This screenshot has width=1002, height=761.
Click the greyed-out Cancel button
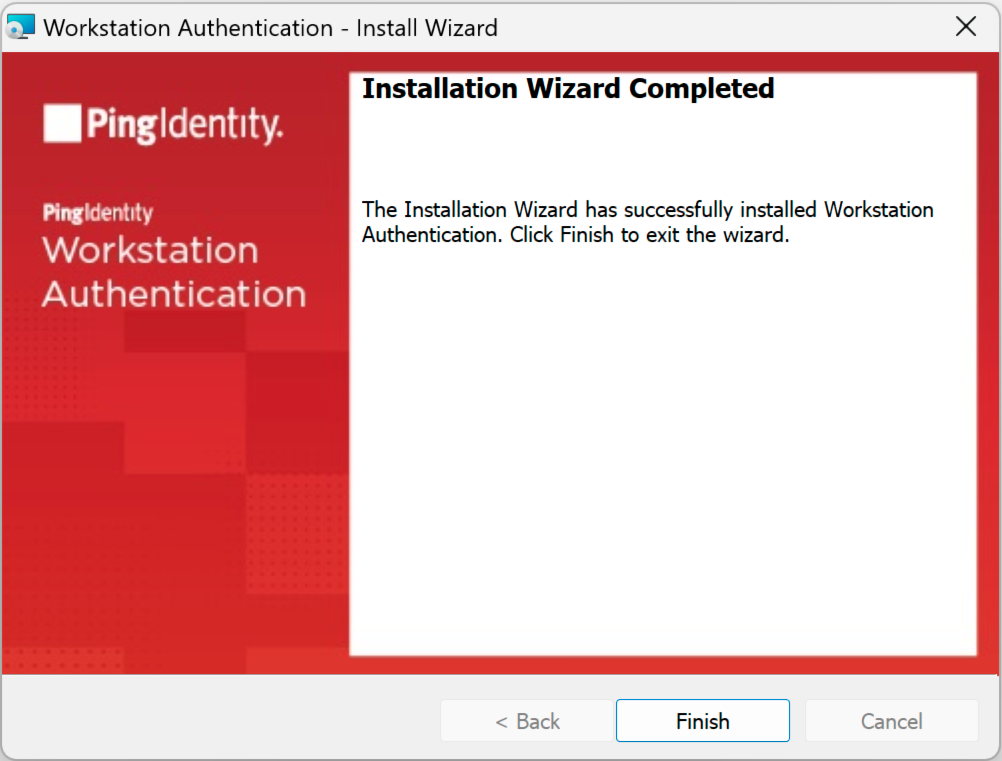click(x=891, y=721)
